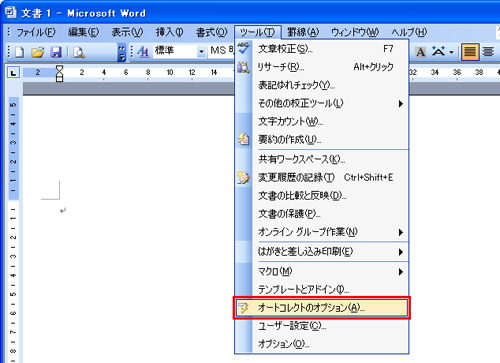
Task: Click the Word document icon in title bar
Action: click(10, 13)
